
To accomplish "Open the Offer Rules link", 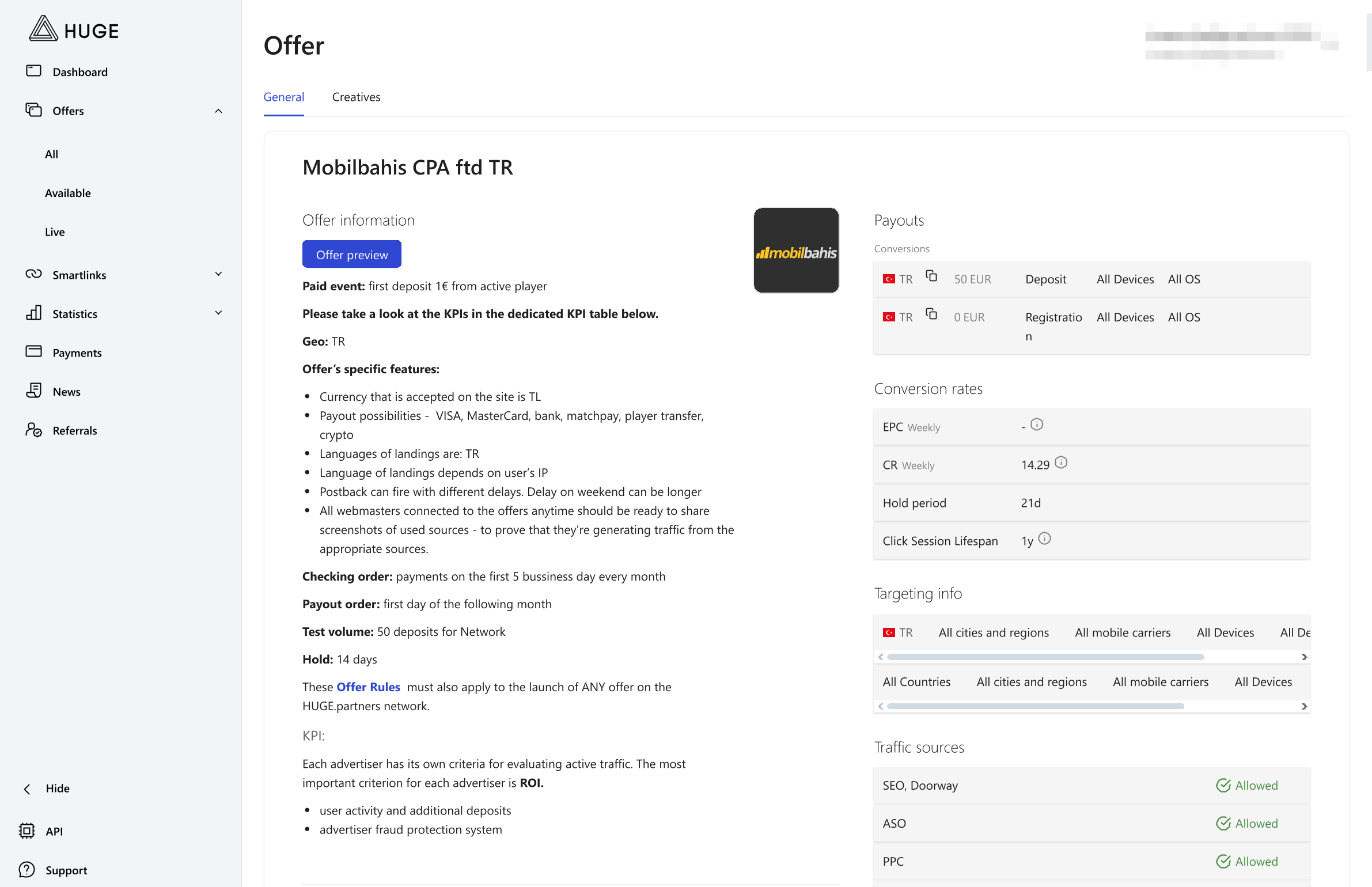I will [368, 687].
